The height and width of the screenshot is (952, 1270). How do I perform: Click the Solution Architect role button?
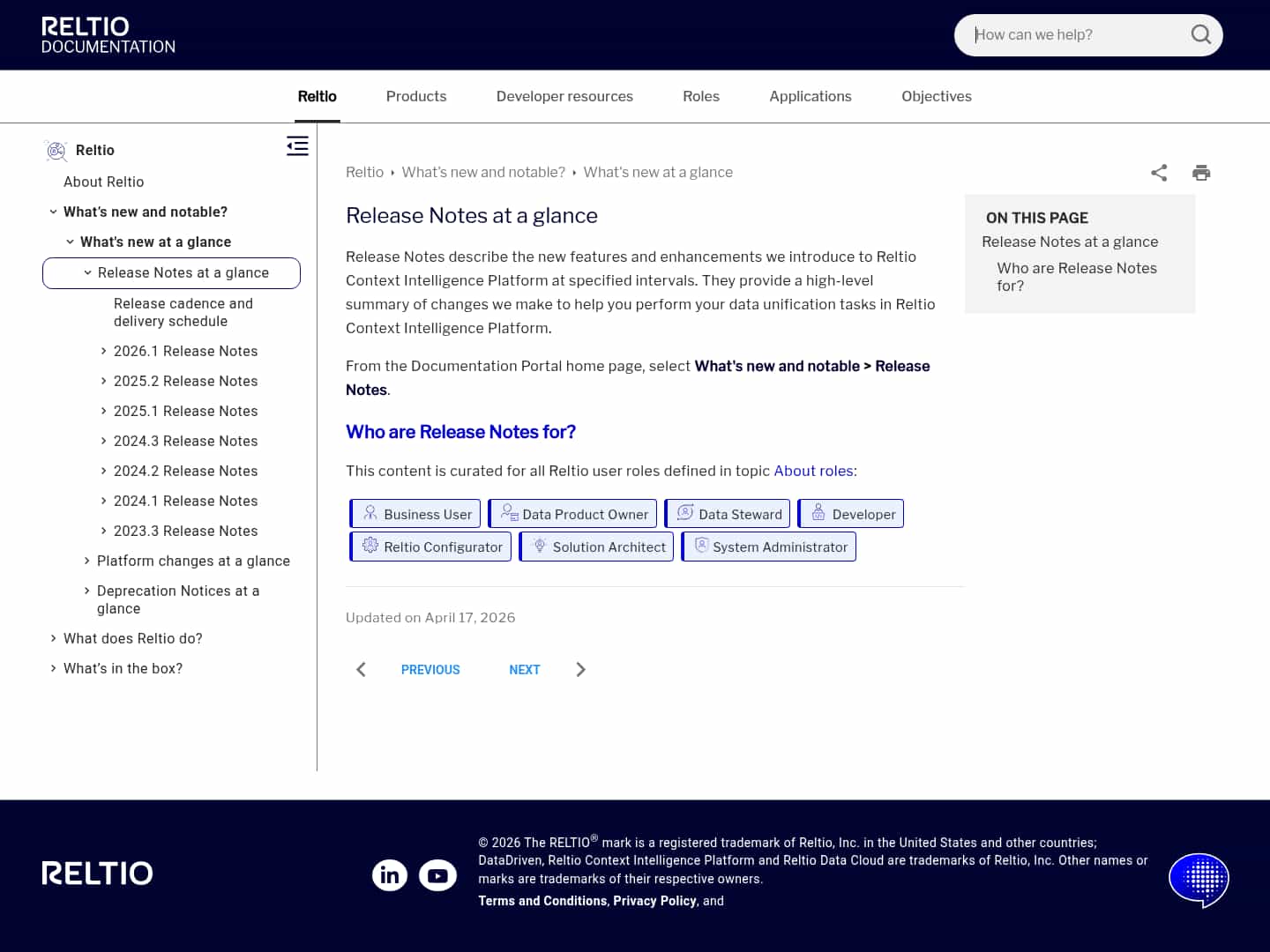[596, 547]
